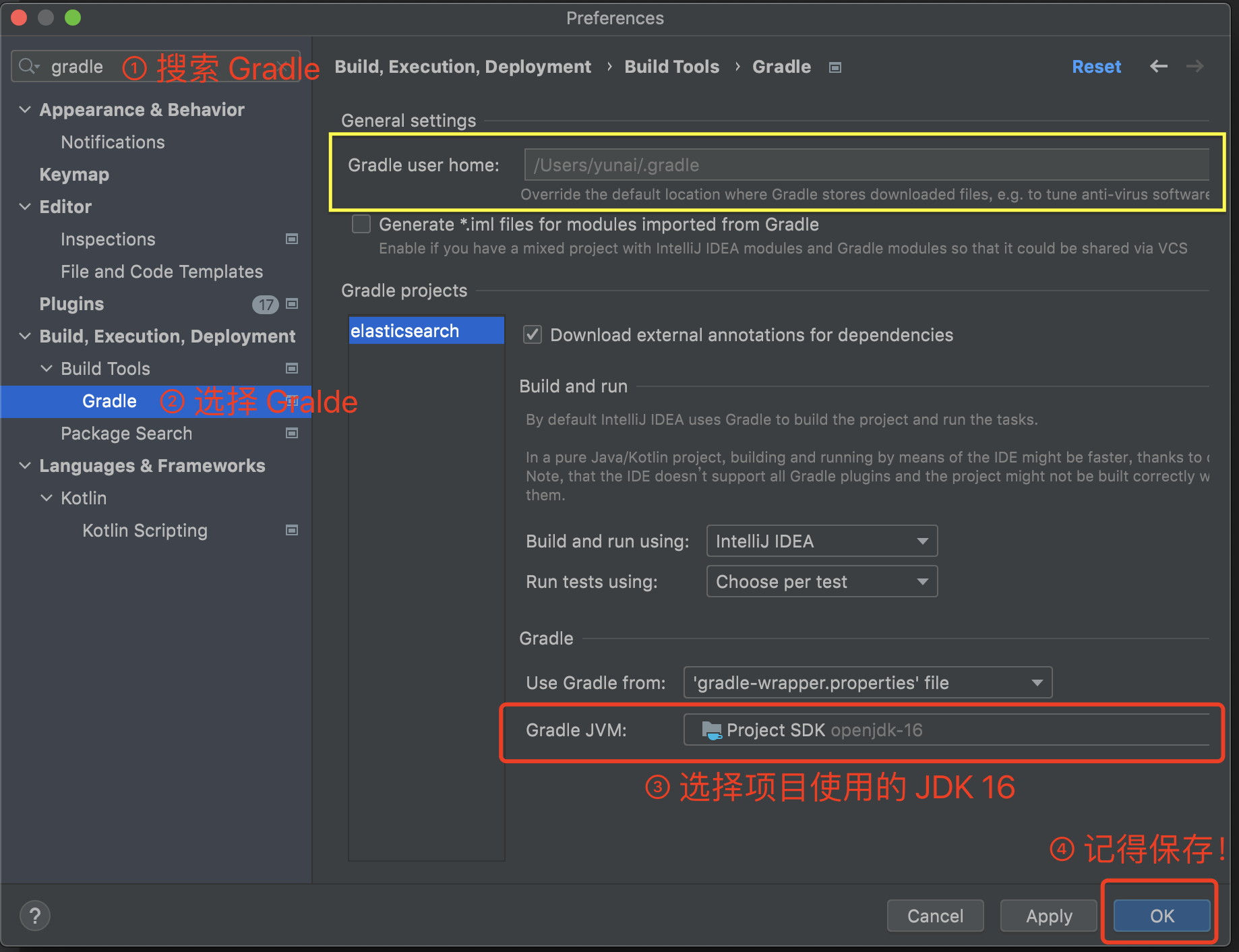Click the small page icon beside Plugins
Image resolution: width=1239 pixels, height=952 pixels.
point(292,304)
